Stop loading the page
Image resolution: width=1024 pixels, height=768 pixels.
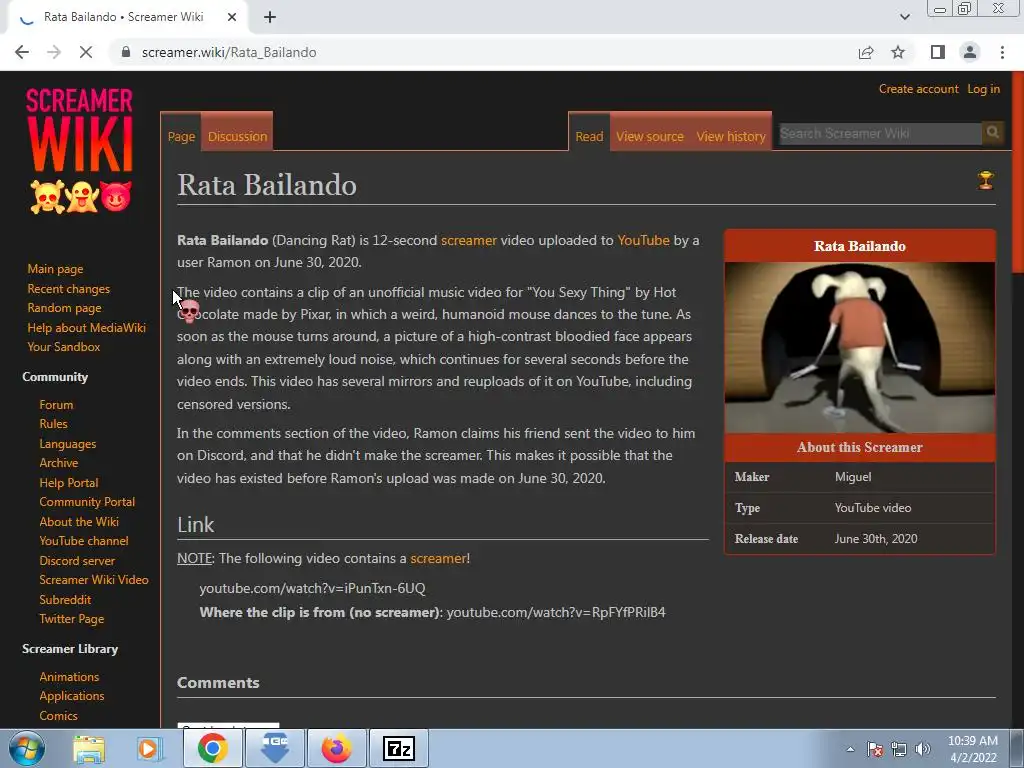pyautogui.click(x=86, y=52)
